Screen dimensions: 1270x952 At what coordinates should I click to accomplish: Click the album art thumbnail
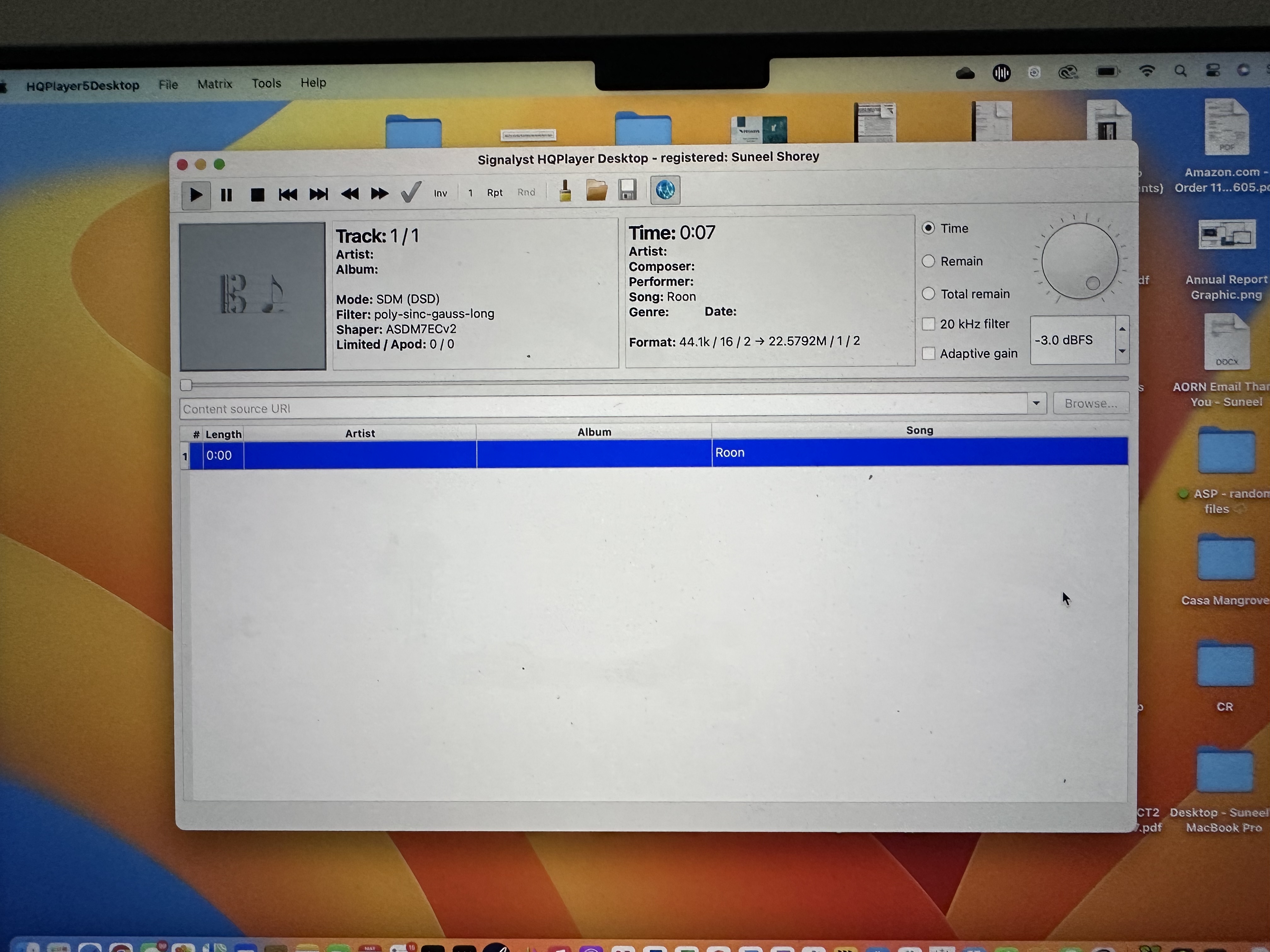[x=253, y=296]
